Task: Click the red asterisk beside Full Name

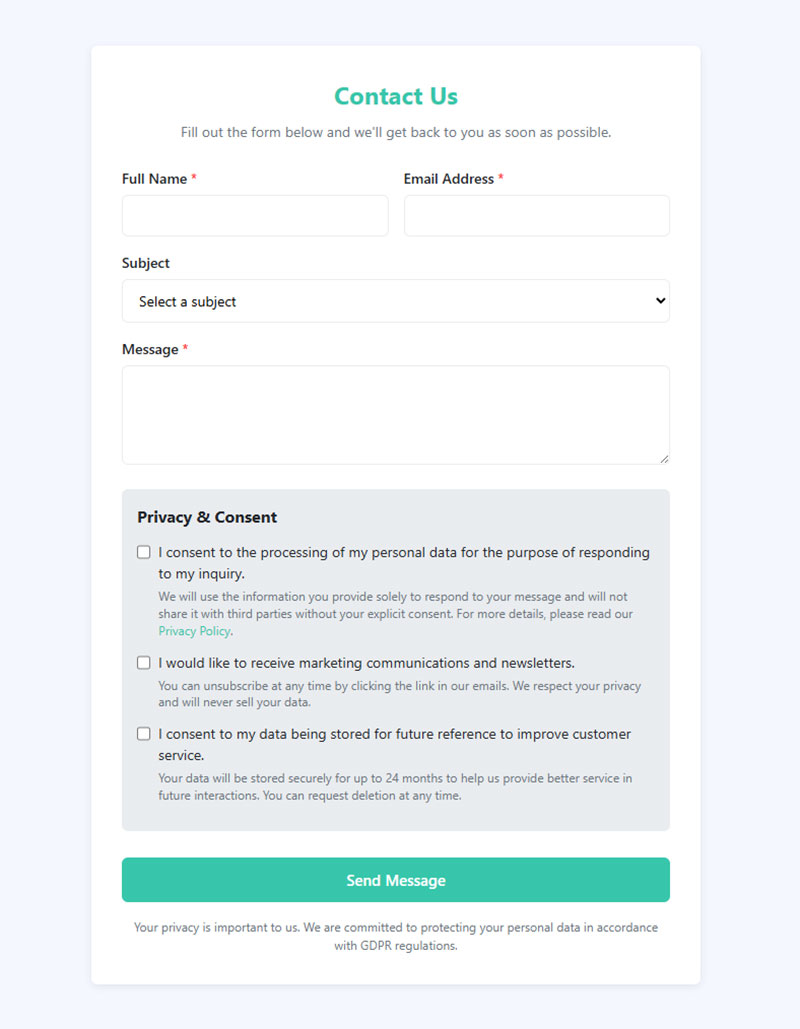Action: [x=196, y=176]
